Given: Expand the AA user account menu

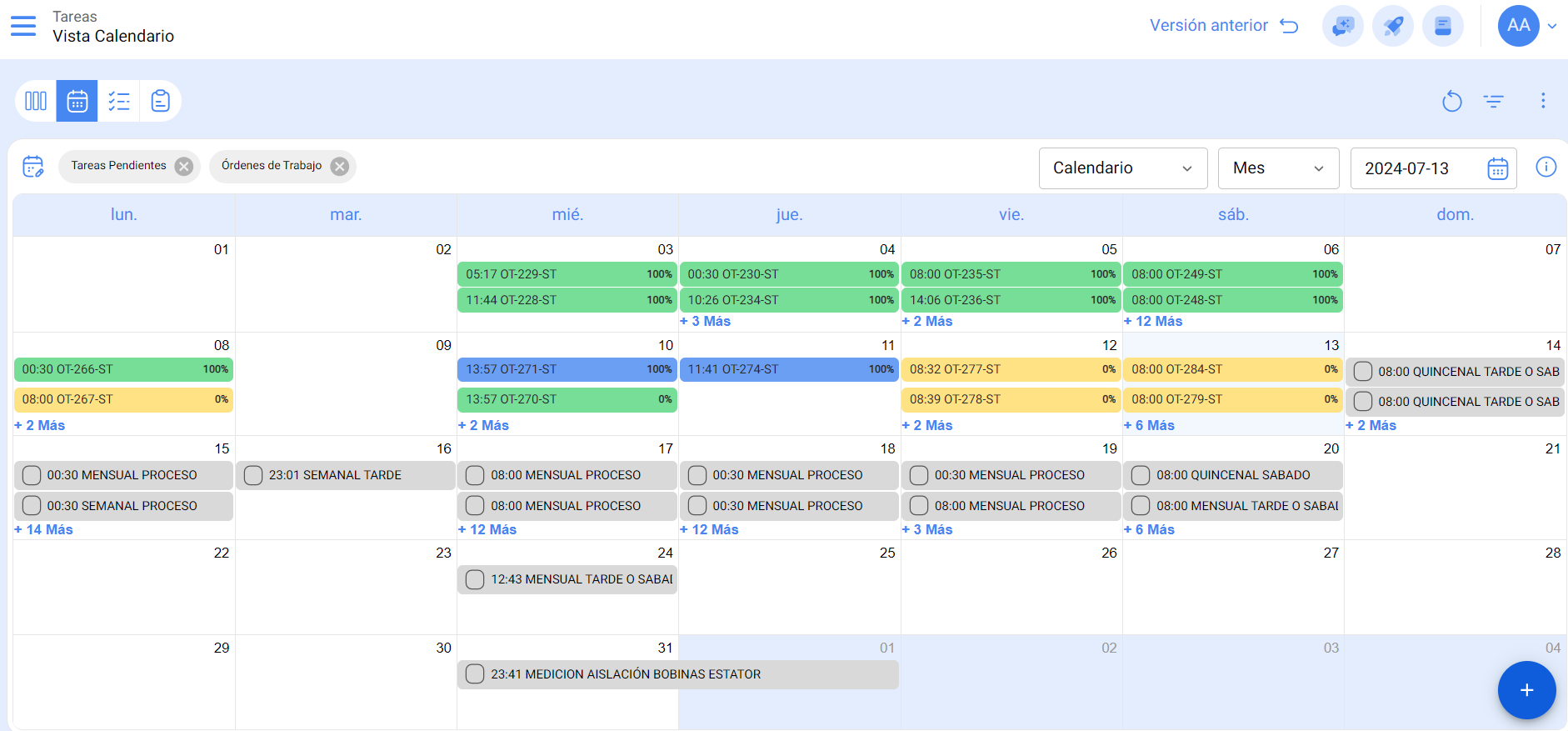Looking at the screenshot, I should point(1551,26).
